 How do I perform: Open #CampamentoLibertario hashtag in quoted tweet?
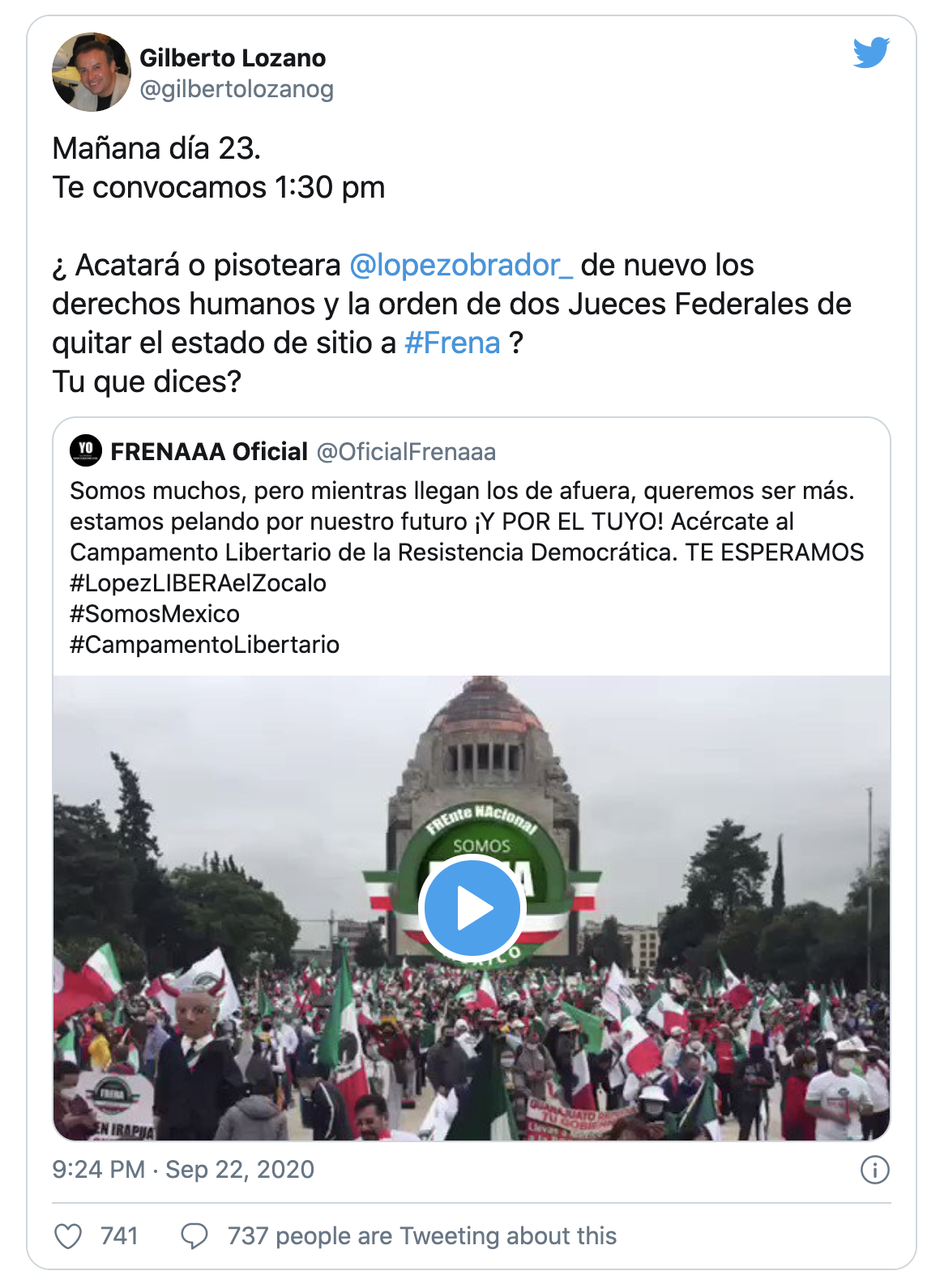[204, 645]
